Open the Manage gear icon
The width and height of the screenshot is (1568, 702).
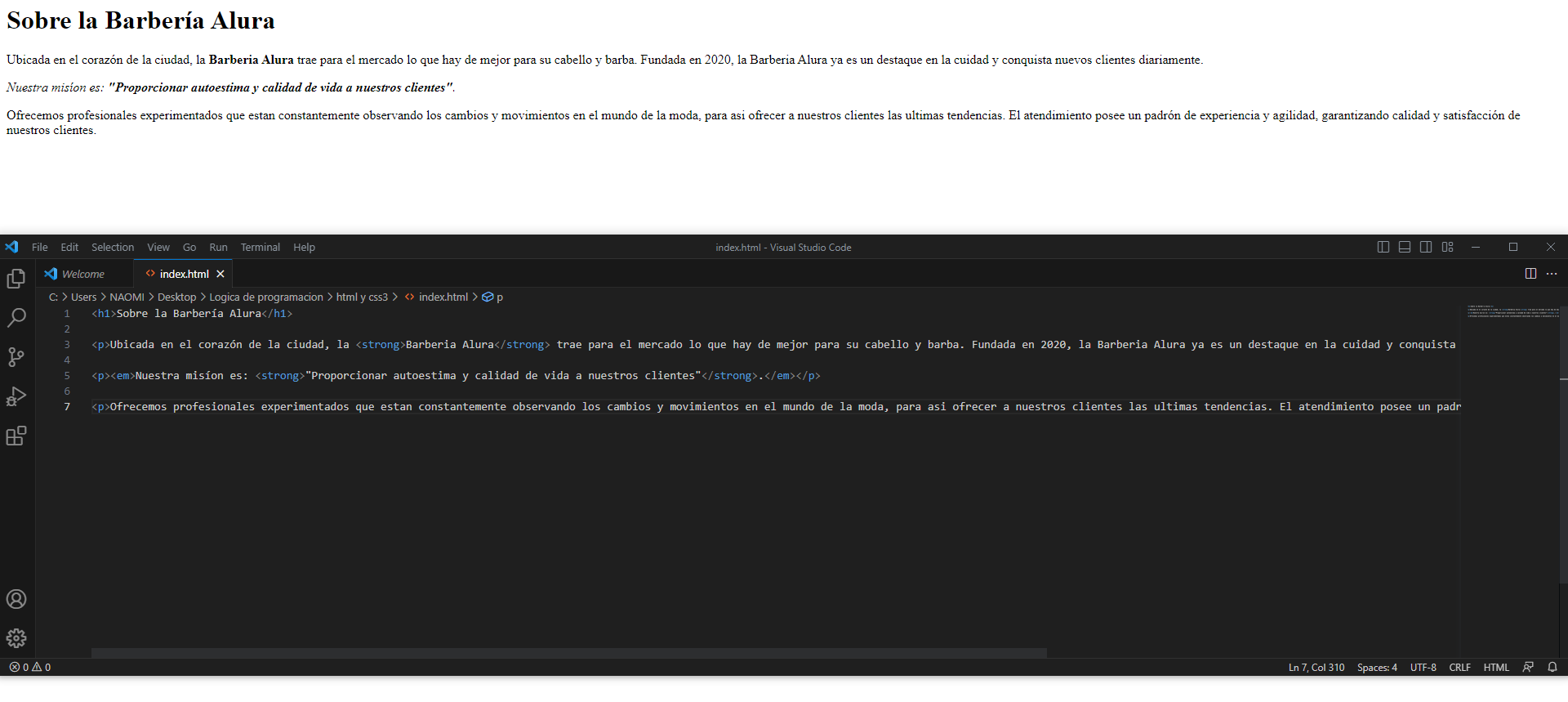coord(16,638)
